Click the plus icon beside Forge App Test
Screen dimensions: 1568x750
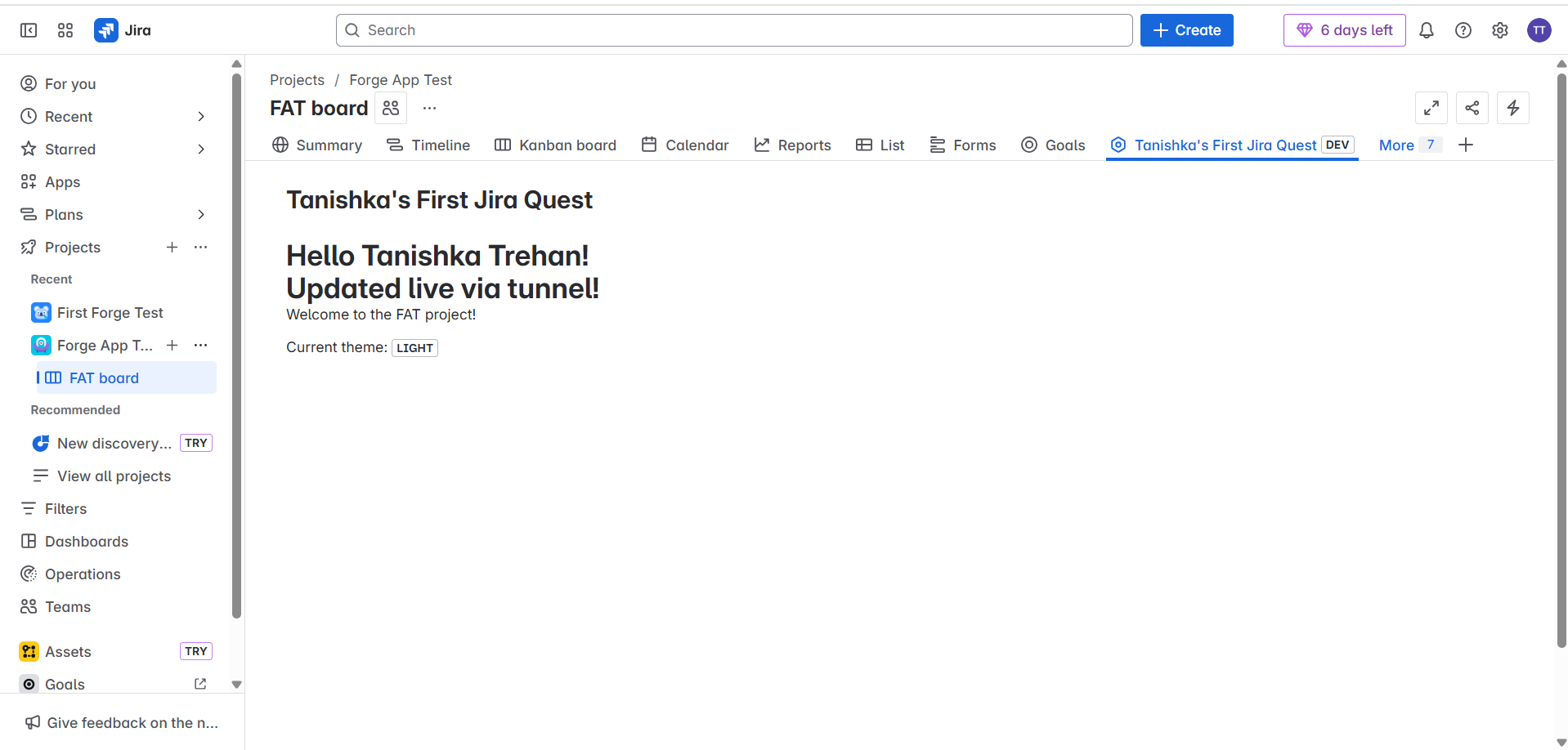click(172, 345)
